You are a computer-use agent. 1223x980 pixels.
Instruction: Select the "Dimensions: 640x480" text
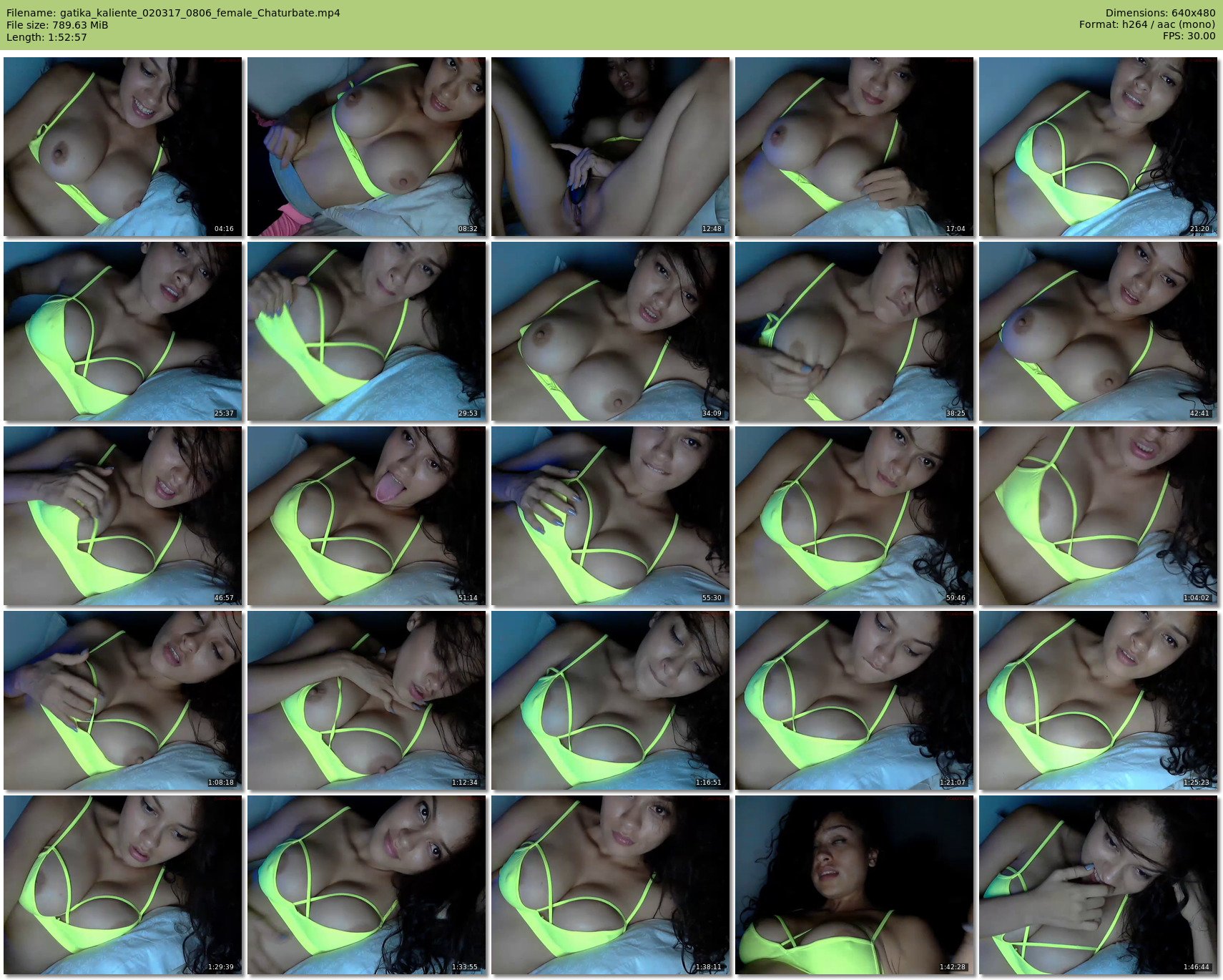pyautogui.click(x=1160, y=13)
